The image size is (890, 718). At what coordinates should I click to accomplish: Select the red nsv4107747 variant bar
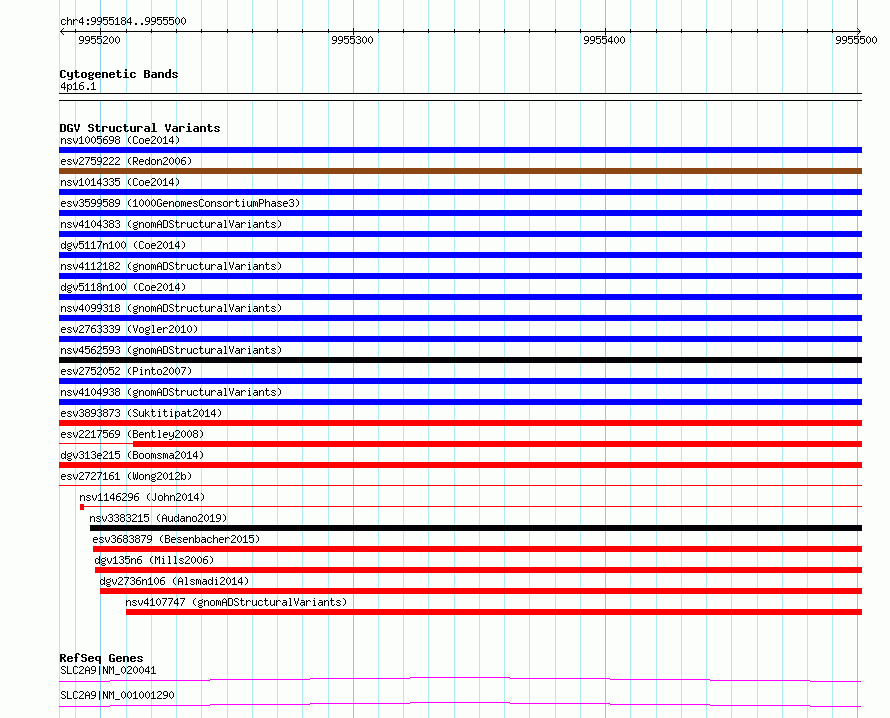494,612
